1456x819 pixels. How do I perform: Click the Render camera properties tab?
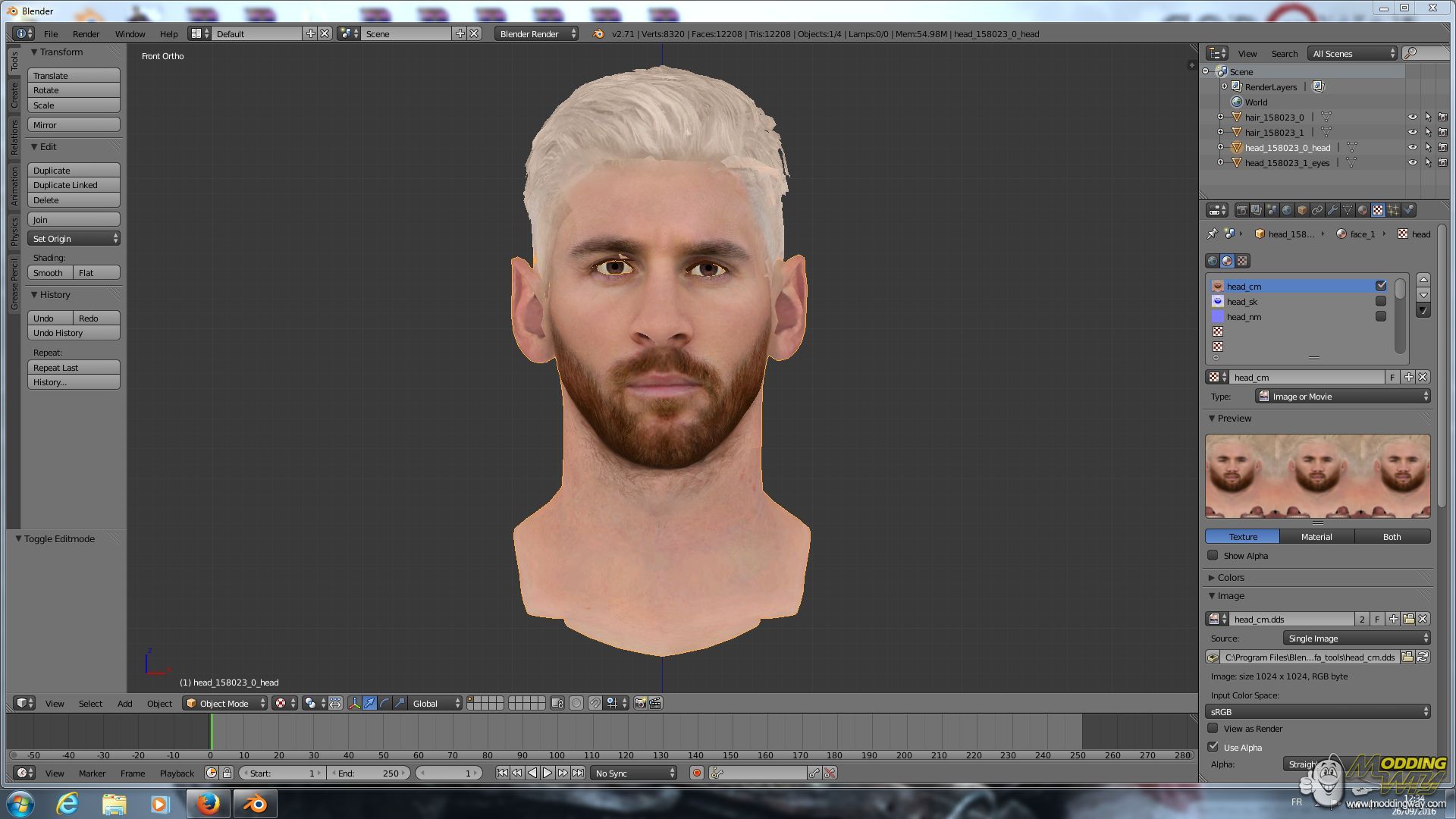tap(1241, 210)
